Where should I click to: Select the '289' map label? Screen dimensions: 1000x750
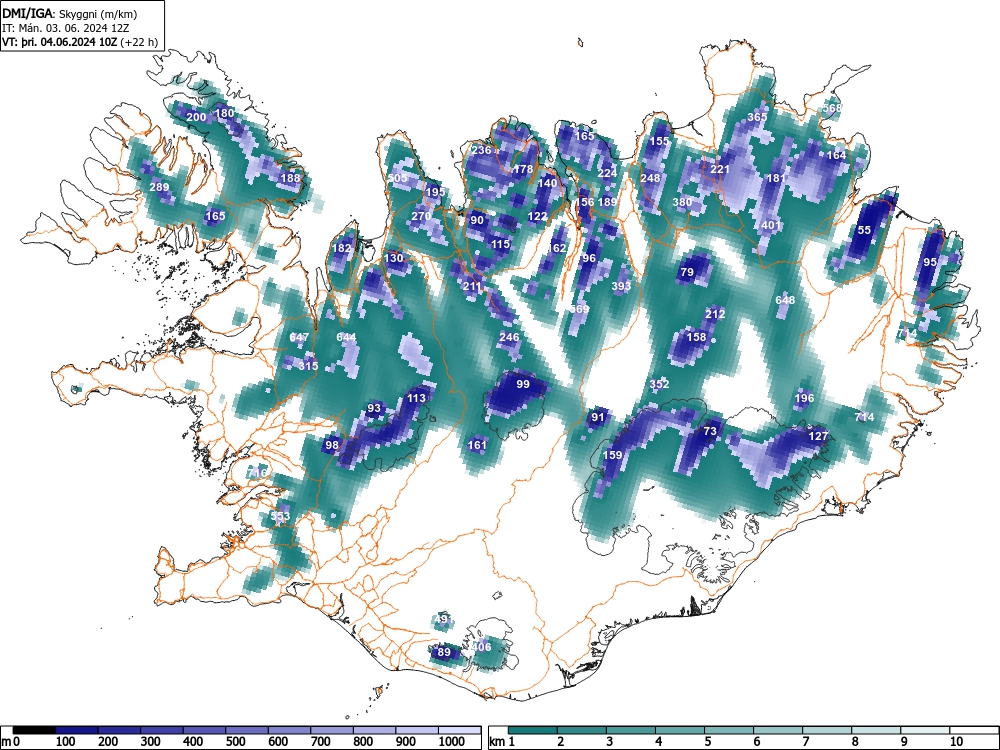pyautogui.click(x=159, y=187)
